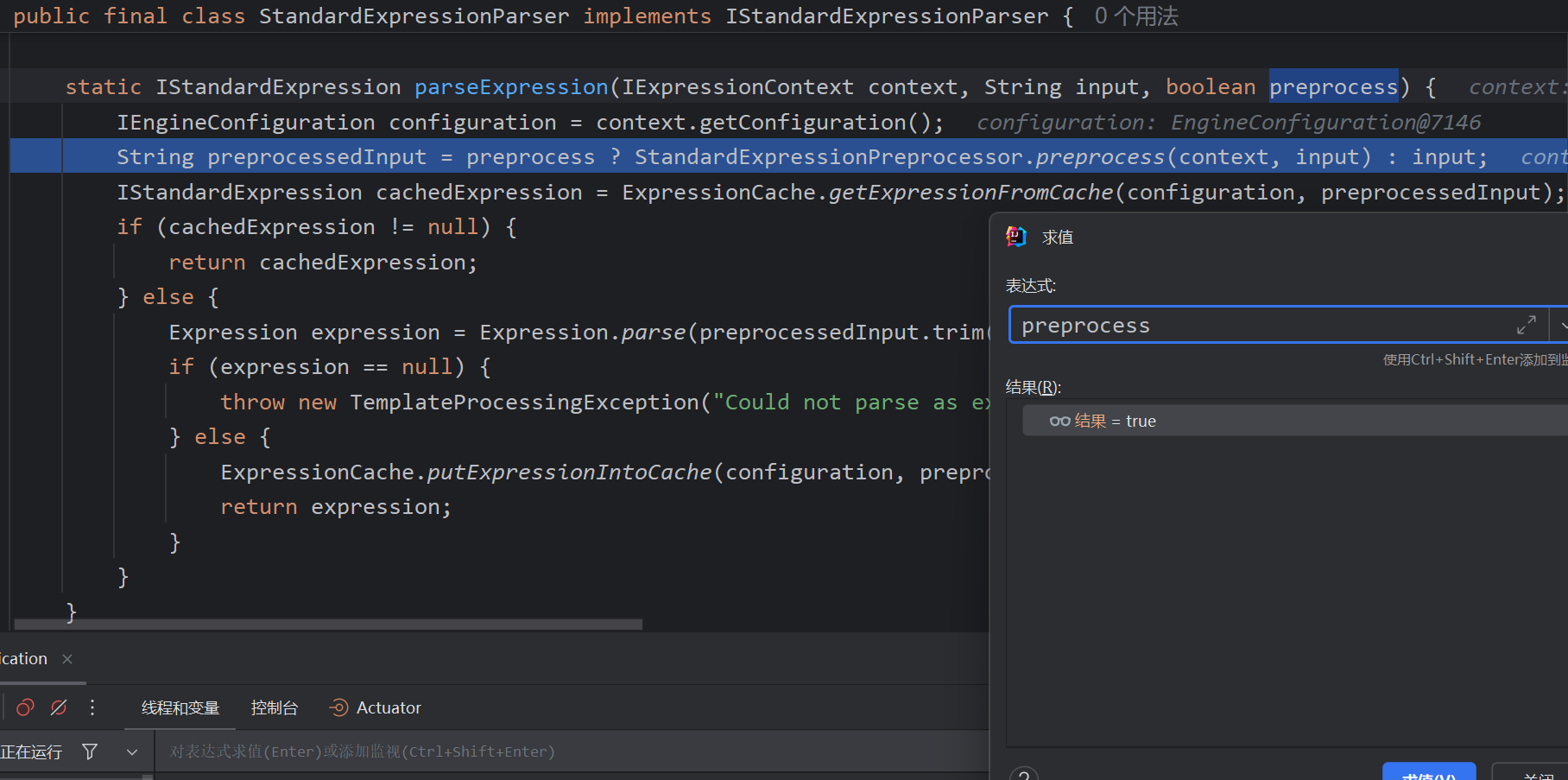Viewport: 1568px width, 780px height.
Task: Expand the thread selector dropdown chevron
Action: [132, 752]
